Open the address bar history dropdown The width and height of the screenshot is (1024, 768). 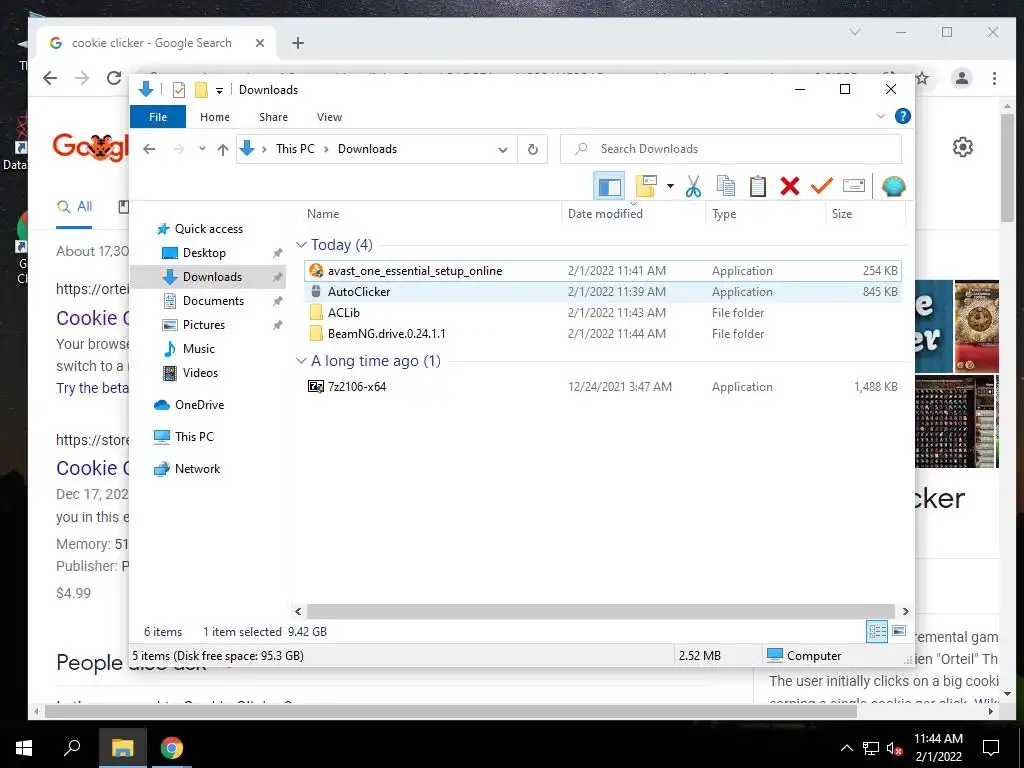(502, 150)
